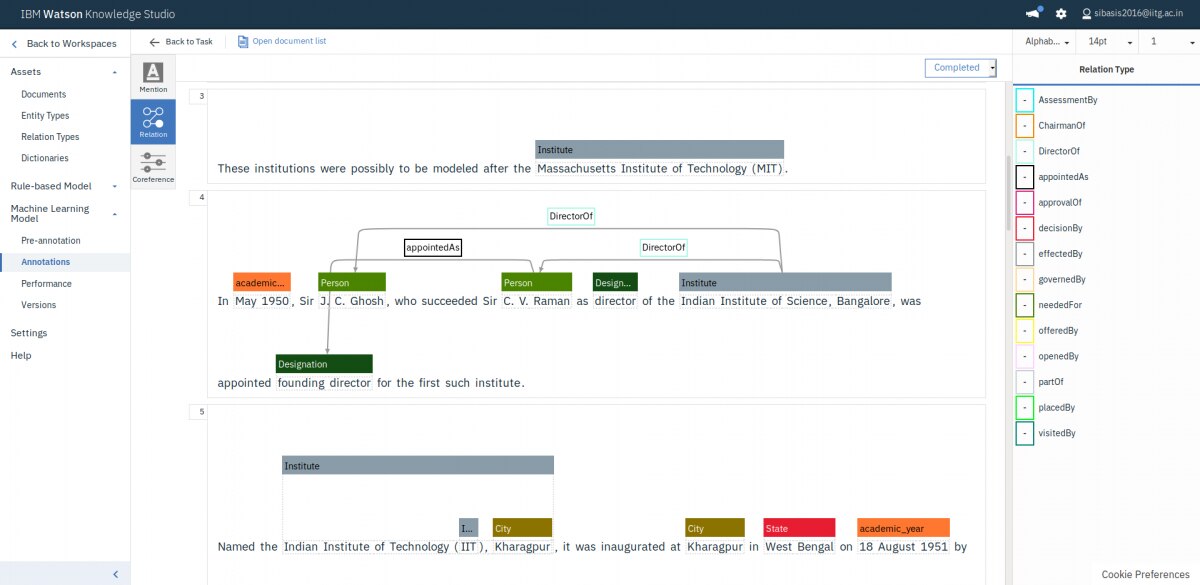Select the Mention annotation tool

(153, 77)
